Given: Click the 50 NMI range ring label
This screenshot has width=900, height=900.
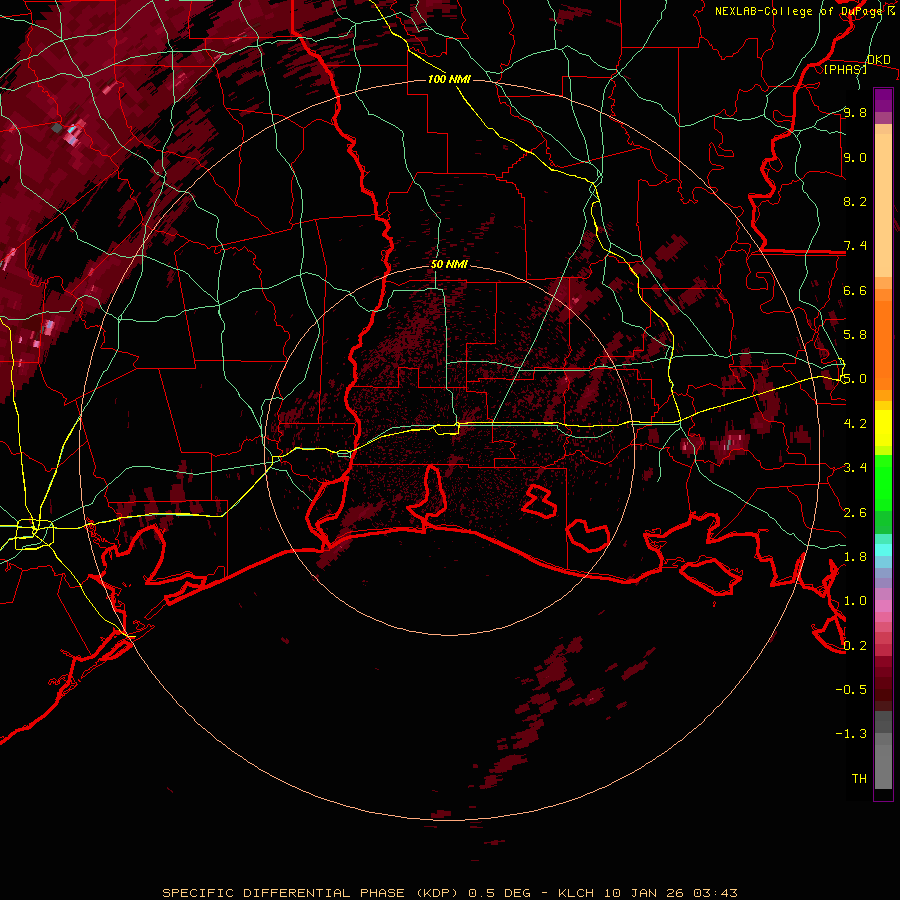Looking at the screenshot, I should [449, 265].
